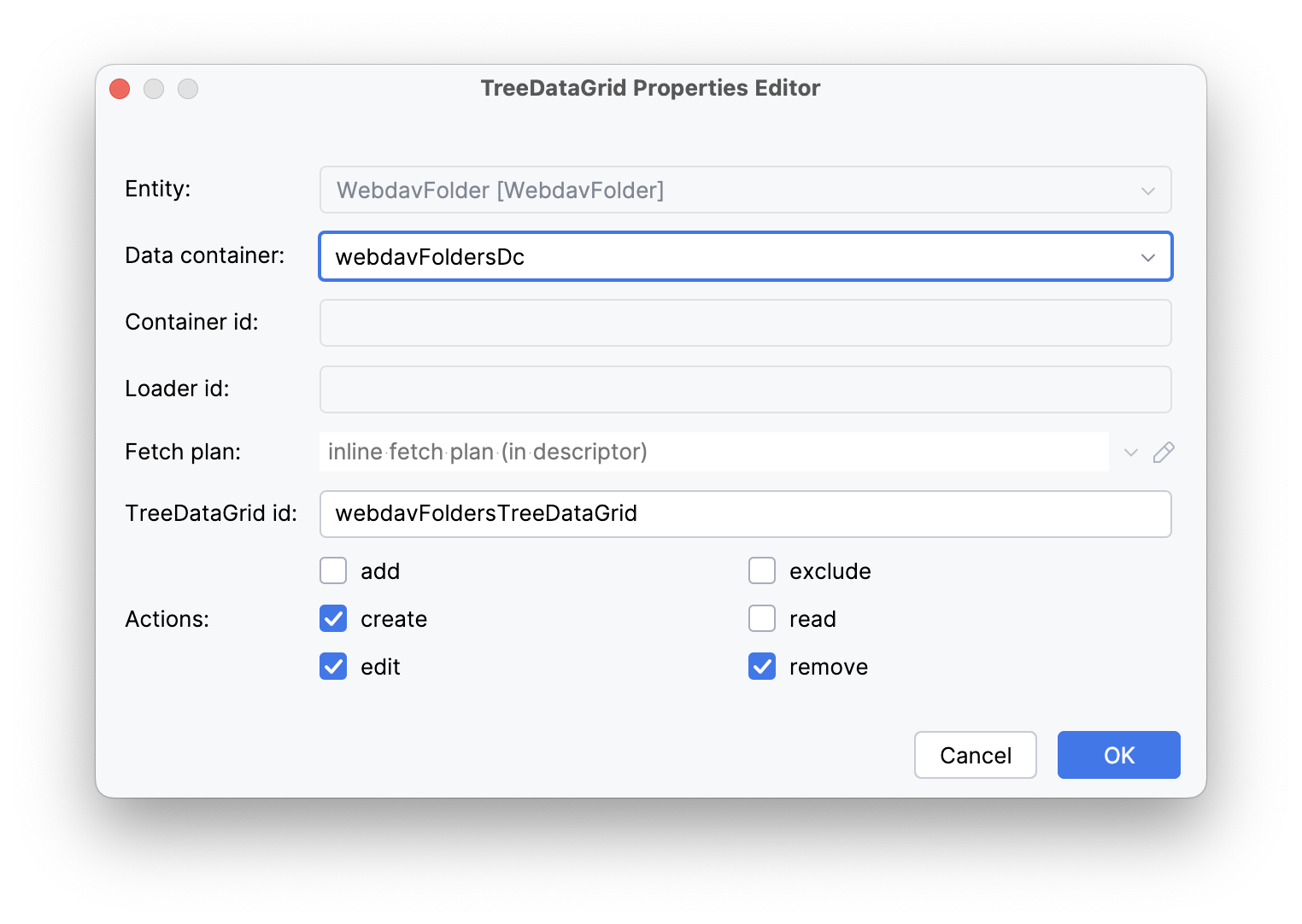Enable the exclude action checkbox
Image resolution: width=1302 pixels, height=924 pixels.
pos(761,570)
